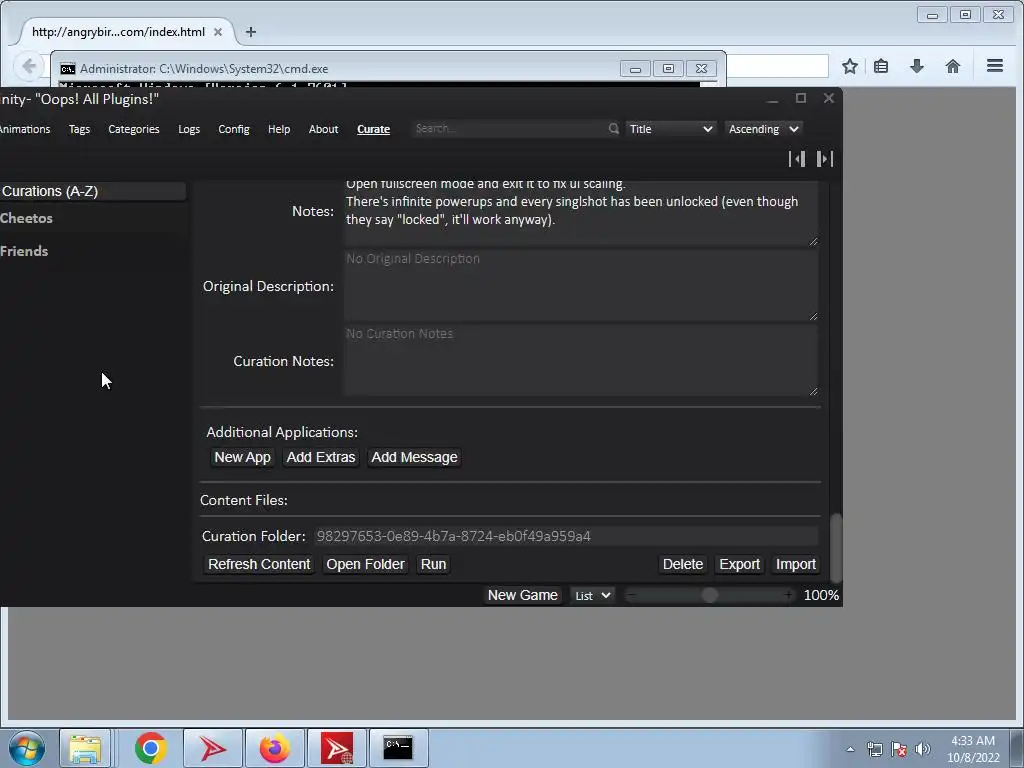1024x768 pixels.
Task: Open the Categories menu
Action: click(x=134, y=129)
